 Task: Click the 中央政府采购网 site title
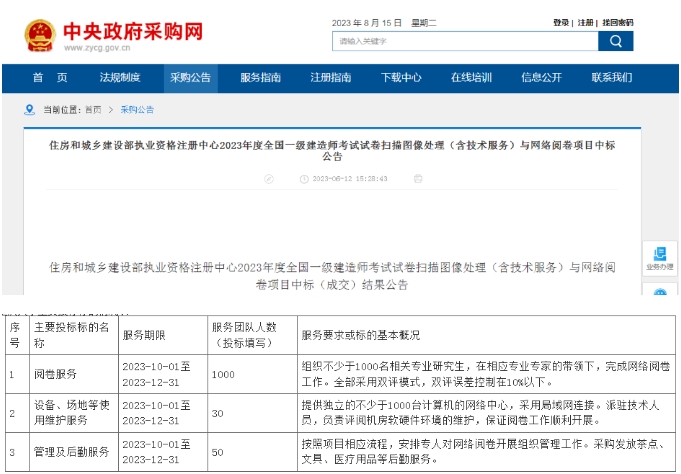(133, 32)
